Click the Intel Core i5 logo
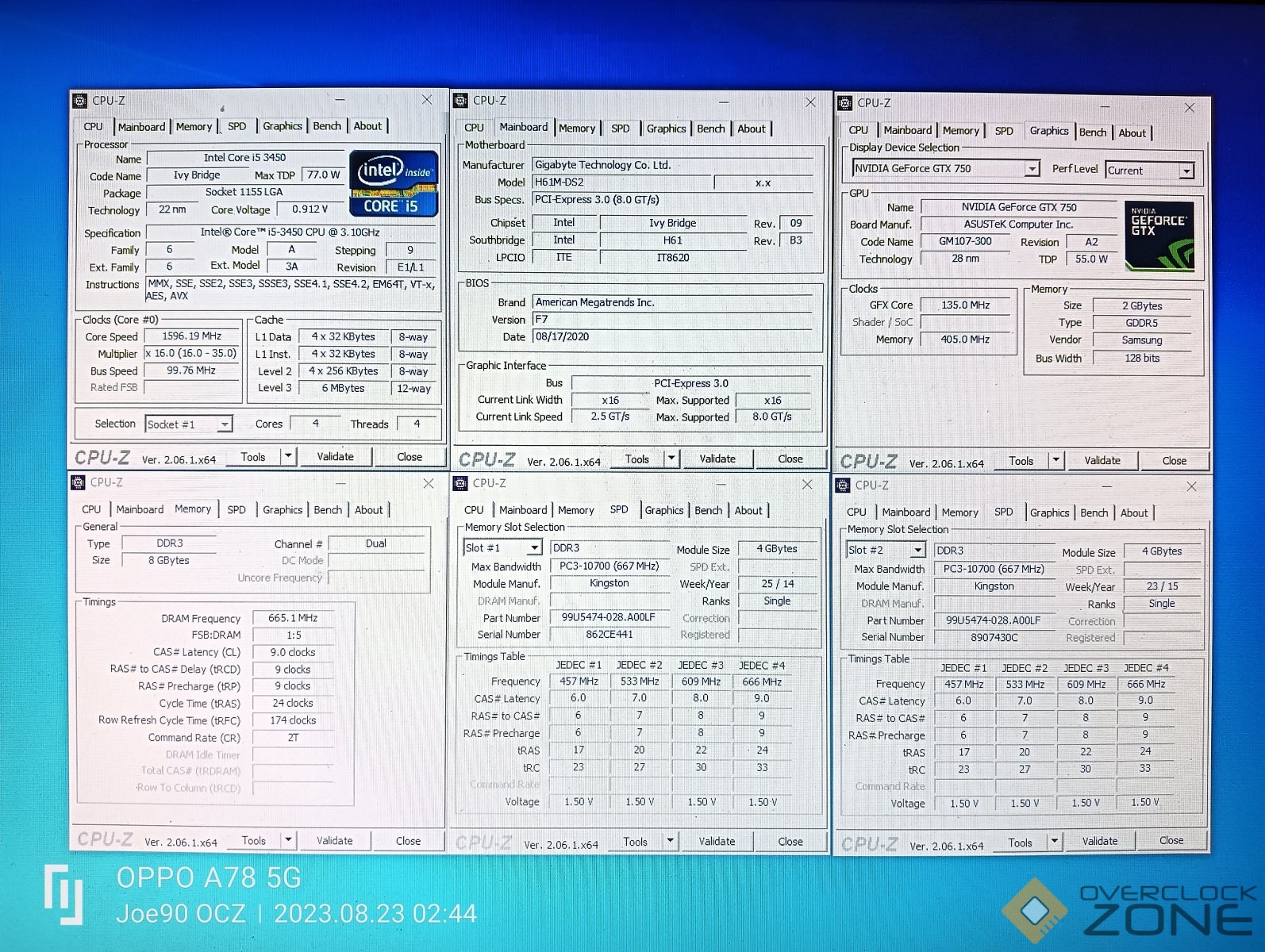 point(394,183)
